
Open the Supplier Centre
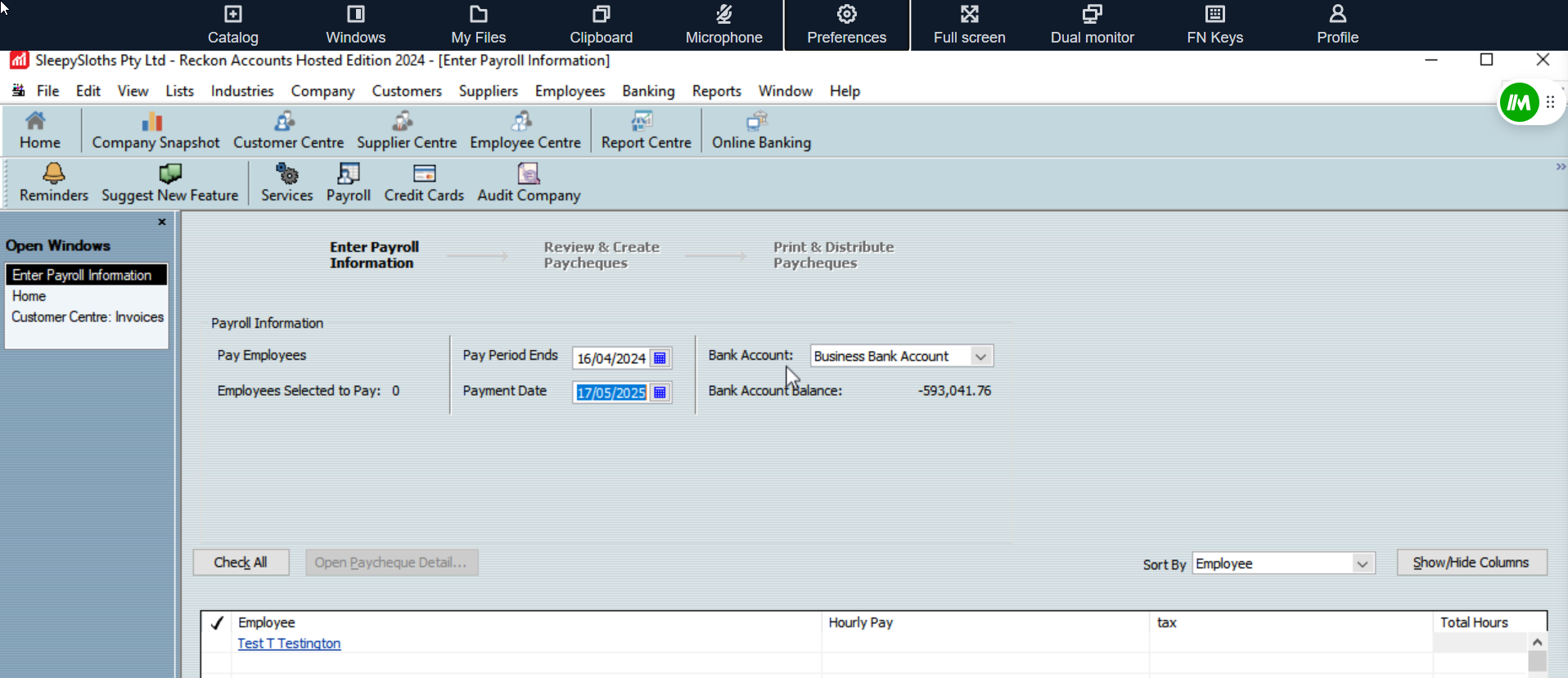coord(406,131)
